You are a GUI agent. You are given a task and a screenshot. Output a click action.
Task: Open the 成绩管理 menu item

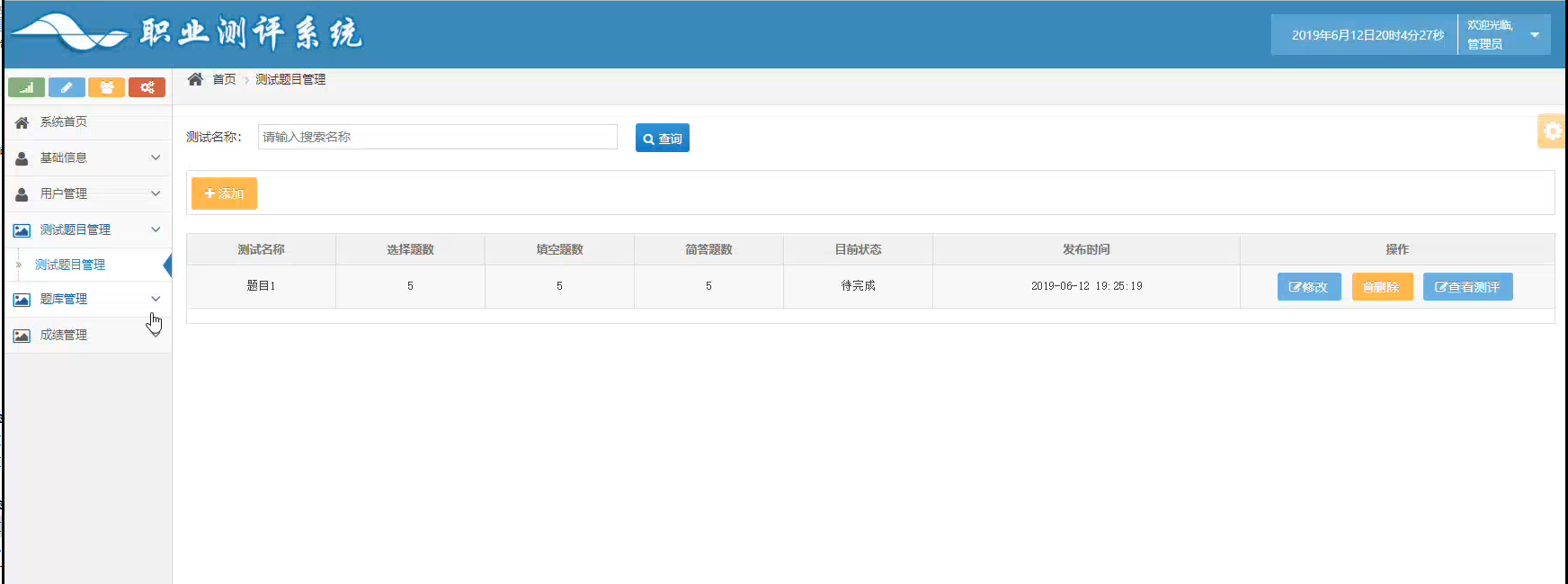(88, 336)
